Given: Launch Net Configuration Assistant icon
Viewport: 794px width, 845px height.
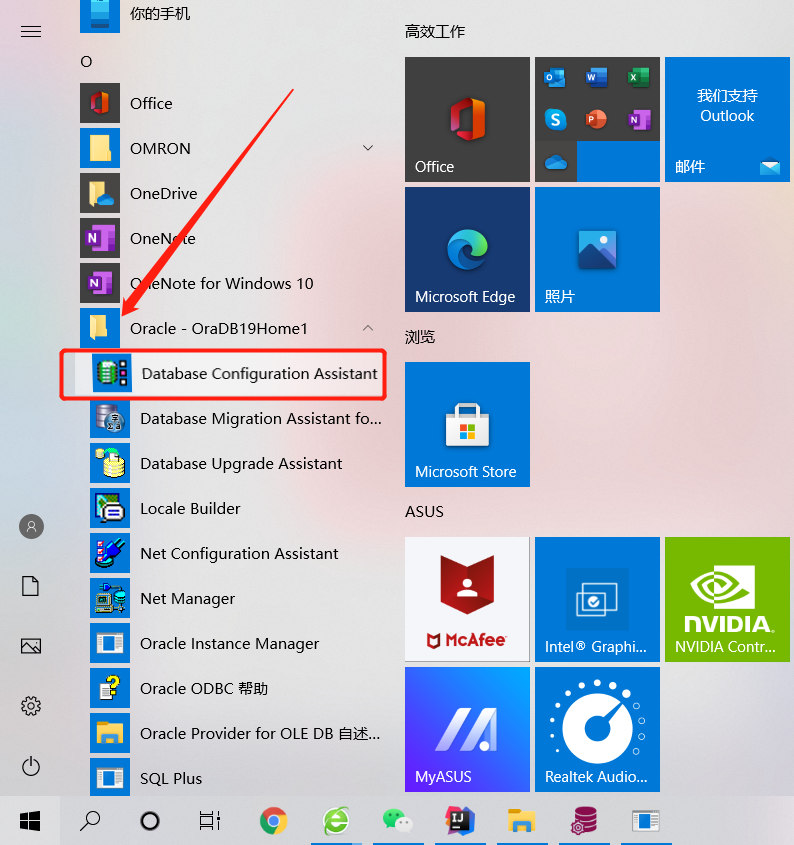Looking at the screenshot, I should point(110,553).
